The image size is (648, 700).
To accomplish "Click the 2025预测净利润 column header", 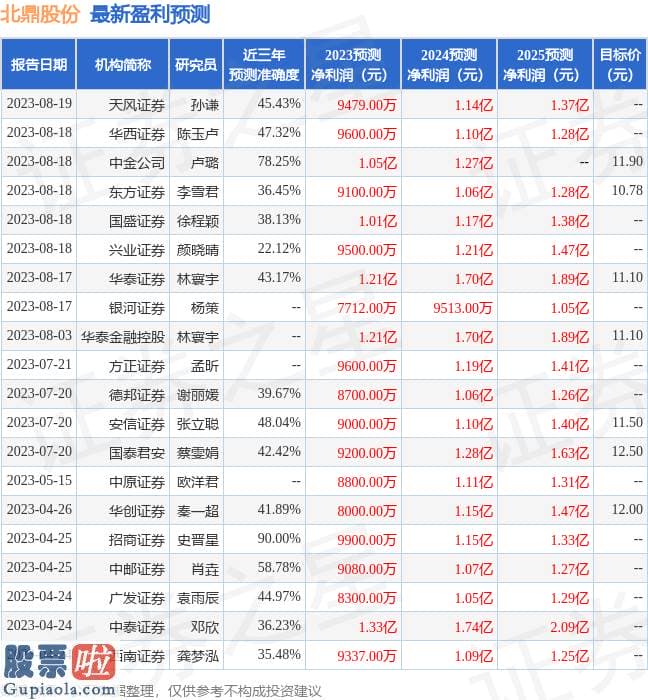I will click(x=545, y=65).
